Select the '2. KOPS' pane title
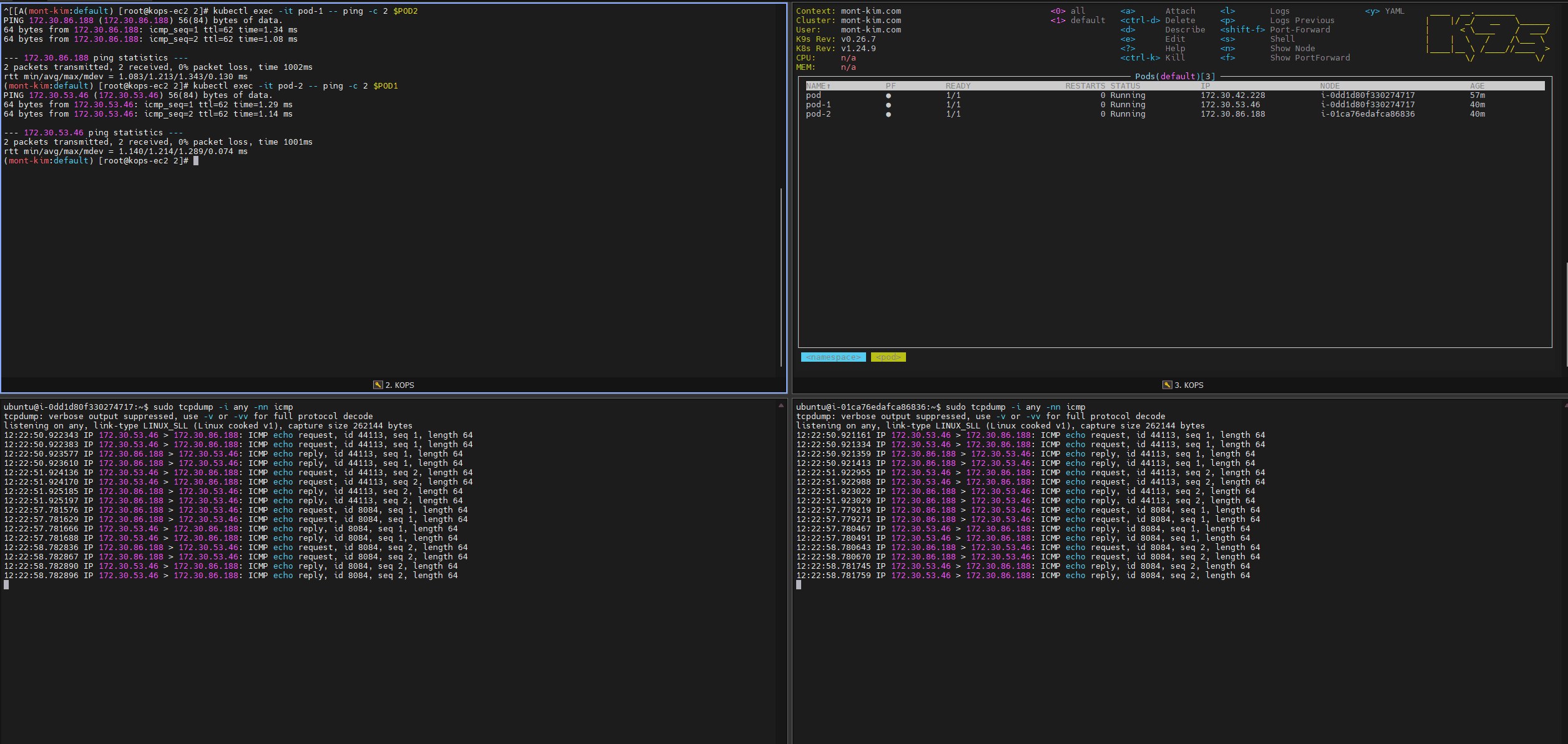 coord(399,385)
